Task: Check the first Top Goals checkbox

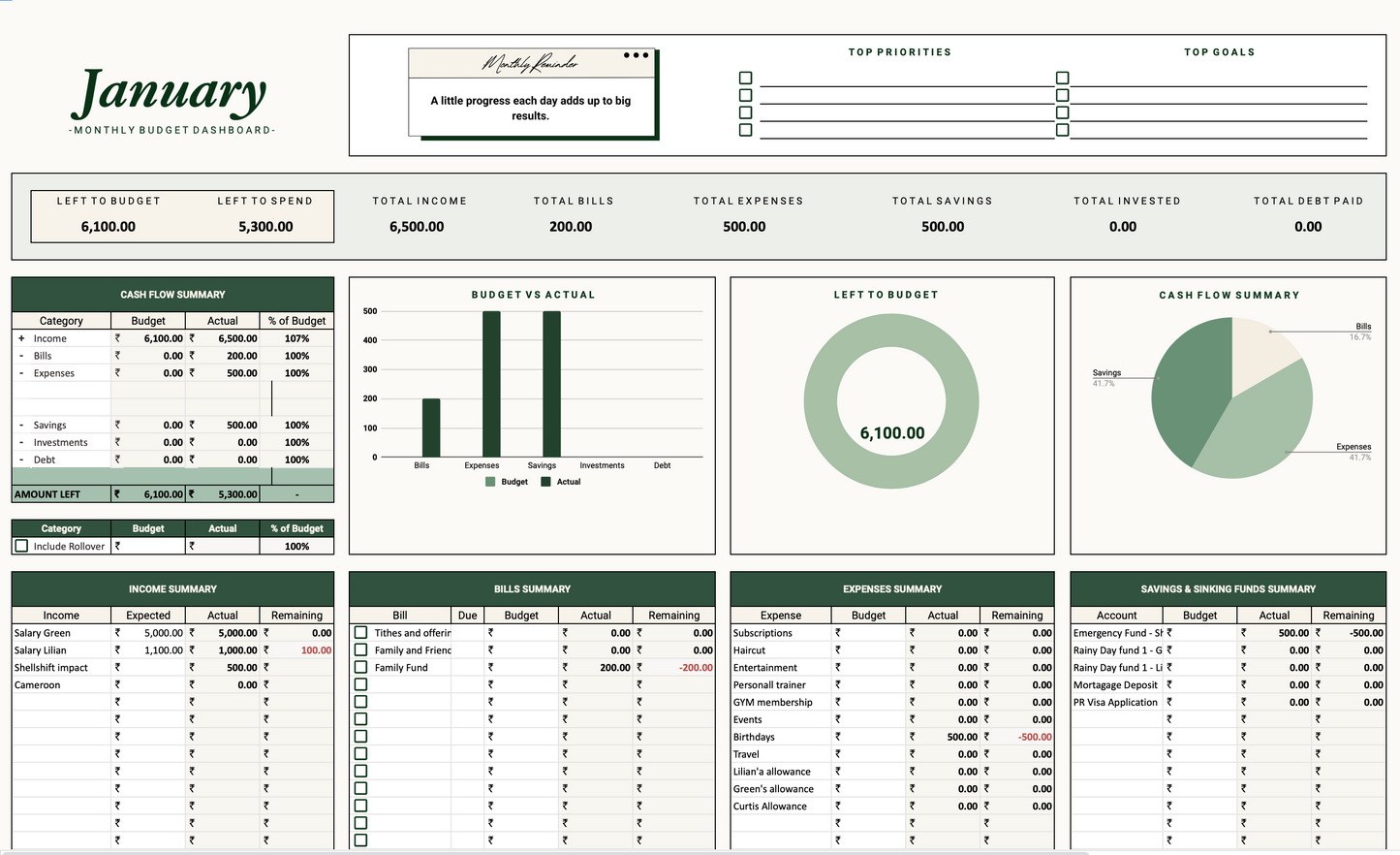Action: [x=1062, y=78]
